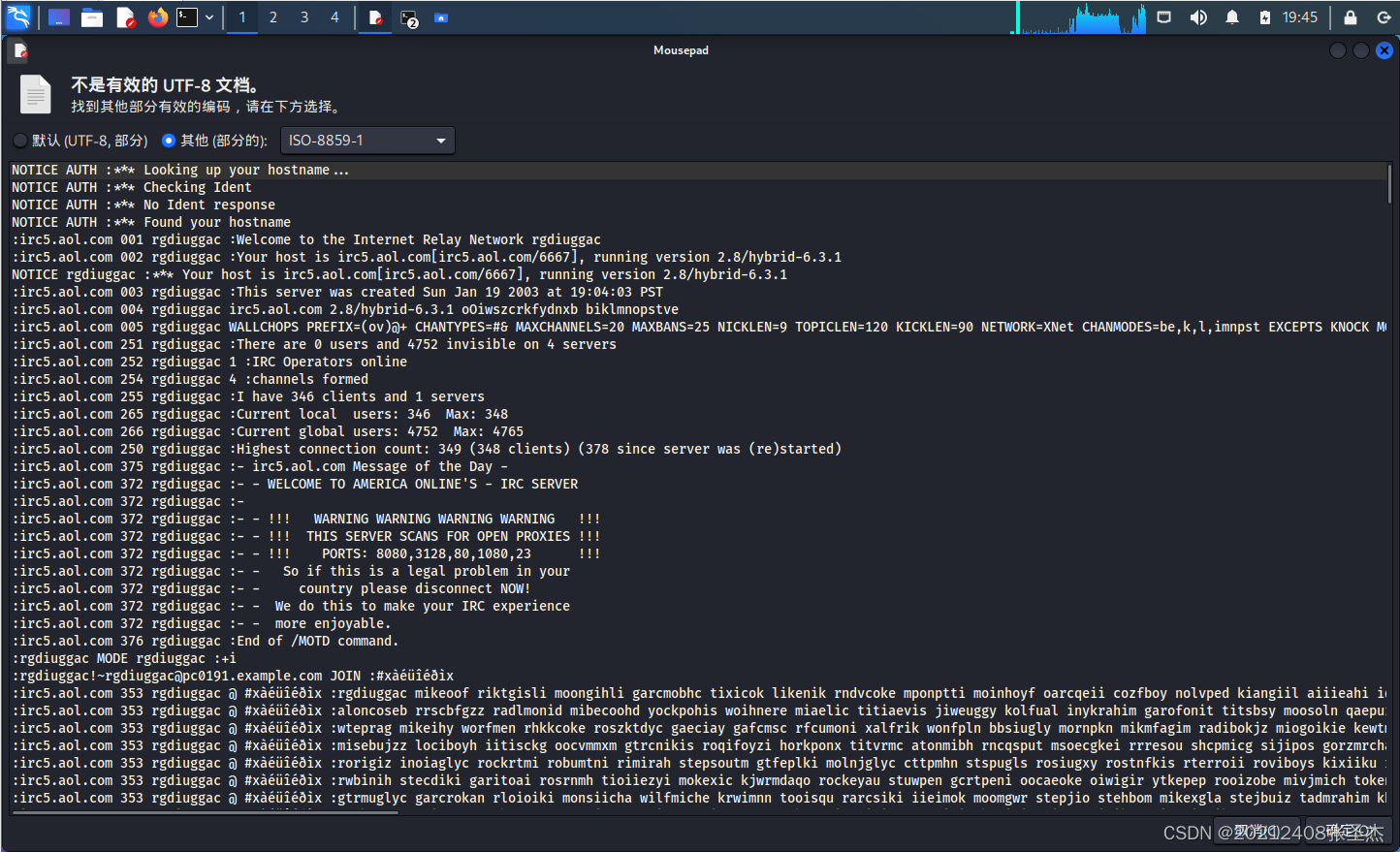Viewport: 1400px width, 852px height.
Task: Click "This server was created Sun Jan 19" line
Action: (337, 292)
